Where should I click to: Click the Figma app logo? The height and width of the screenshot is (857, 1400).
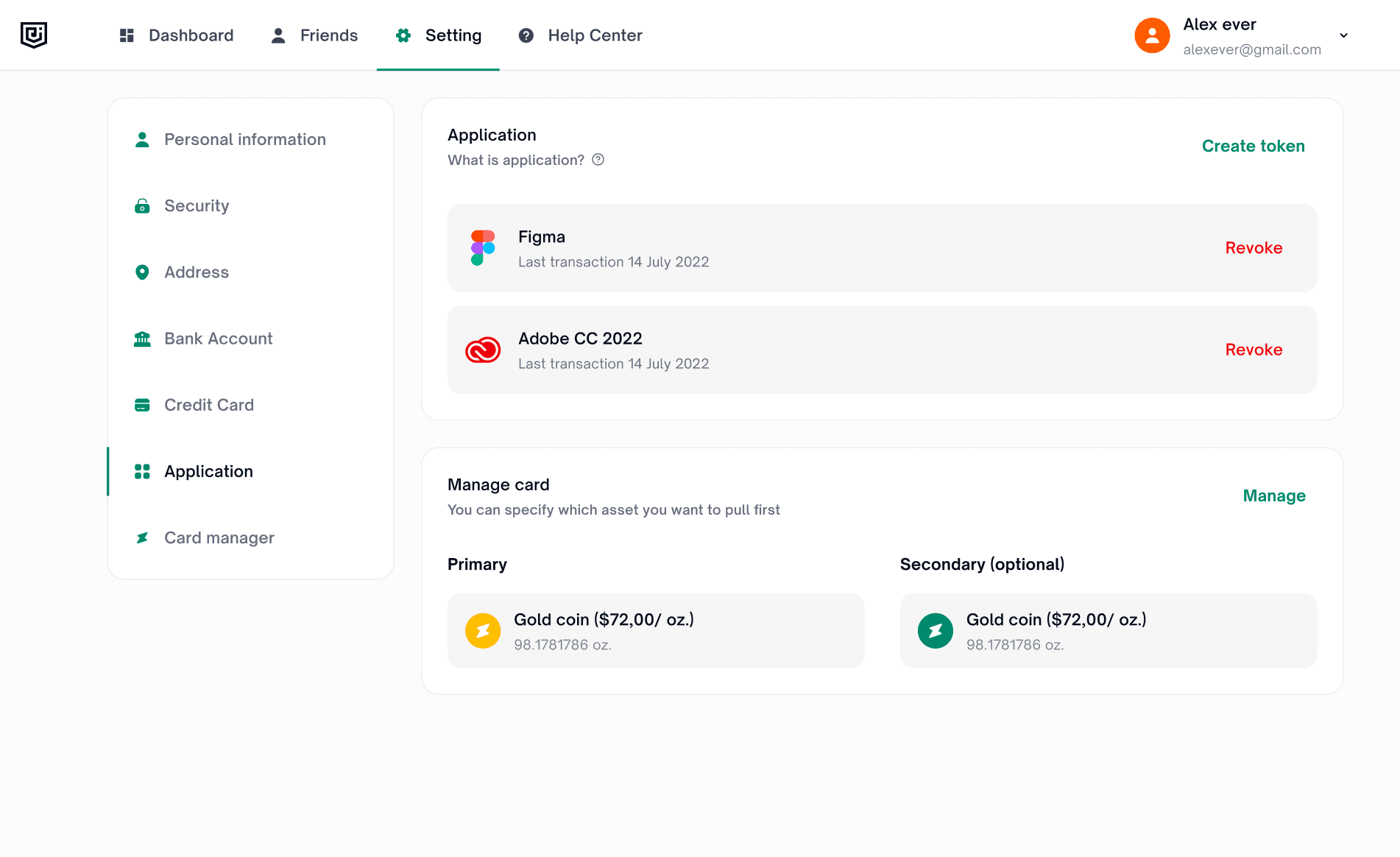pos(483,248)
